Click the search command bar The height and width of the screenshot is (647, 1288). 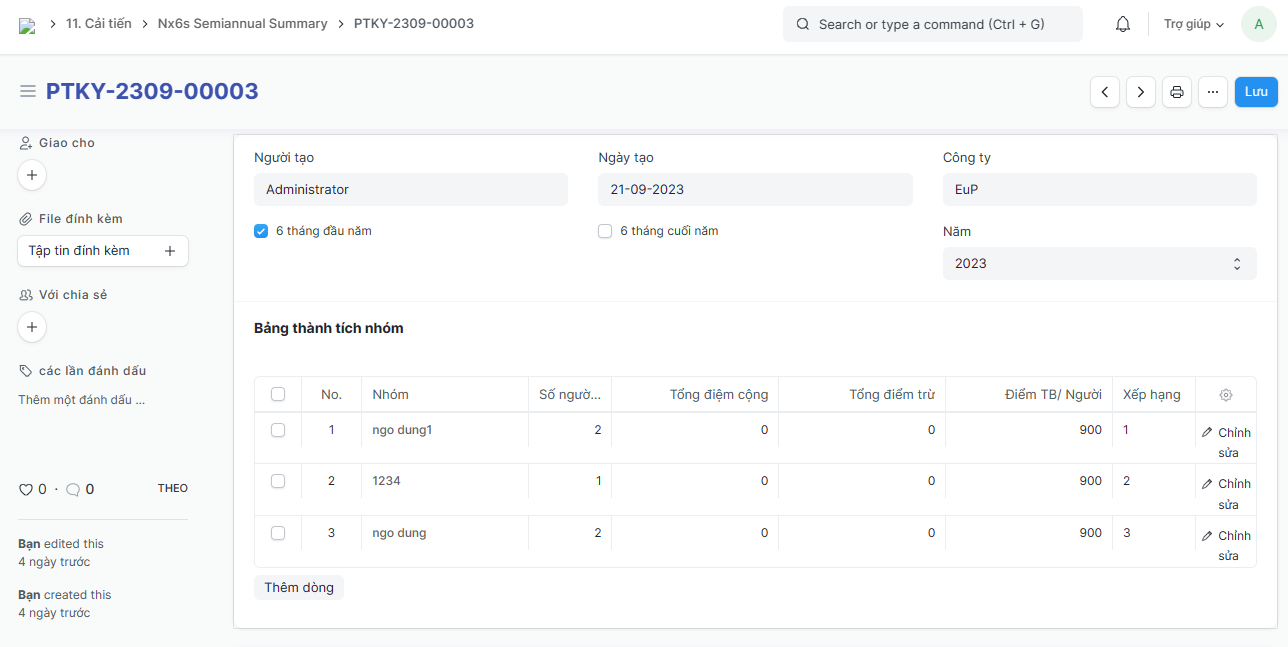[x=932, y=24]
